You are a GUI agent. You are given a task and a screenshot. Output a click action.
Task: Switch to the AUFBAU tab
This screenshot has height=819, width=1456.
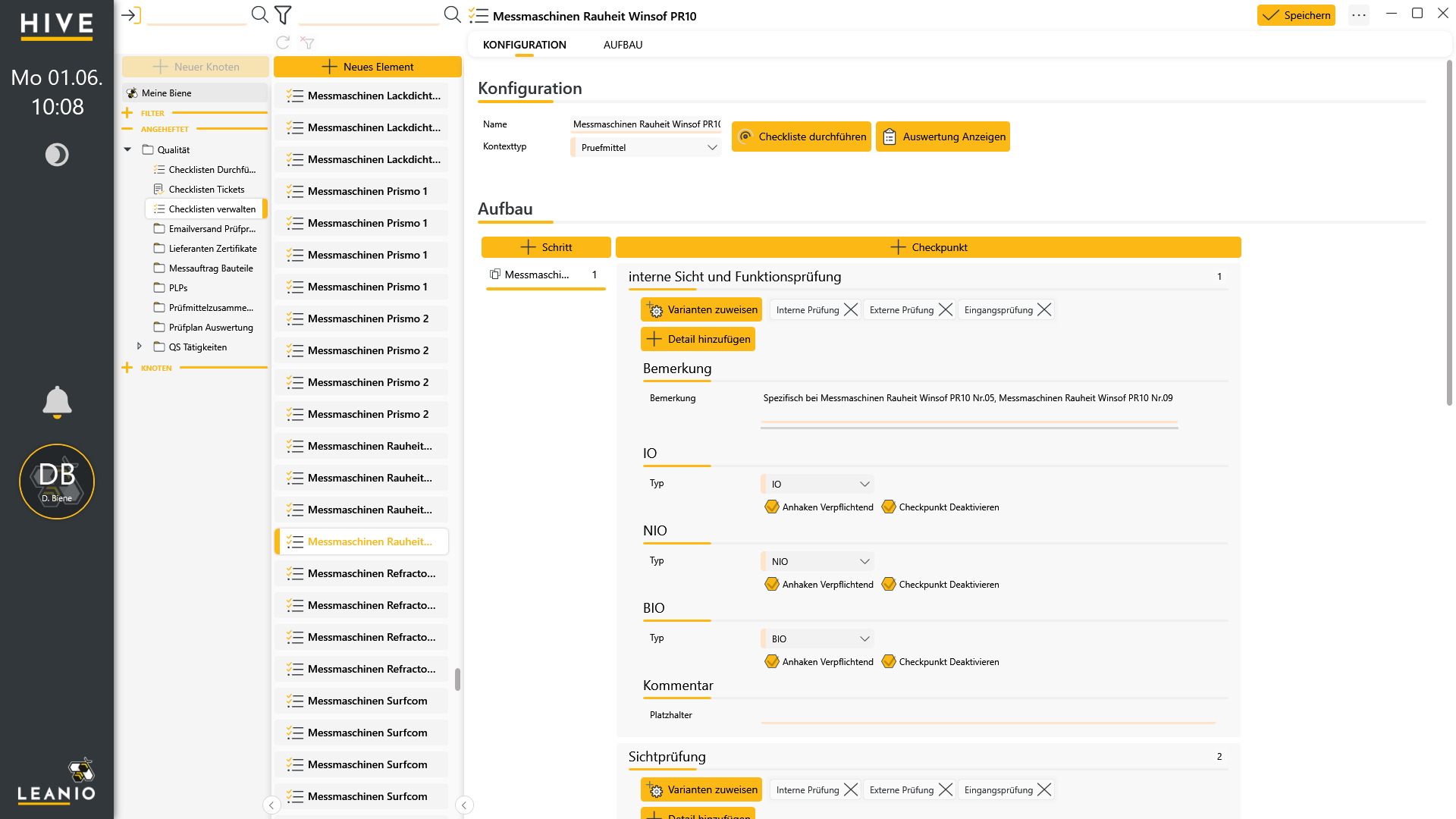tap(623, 45)
